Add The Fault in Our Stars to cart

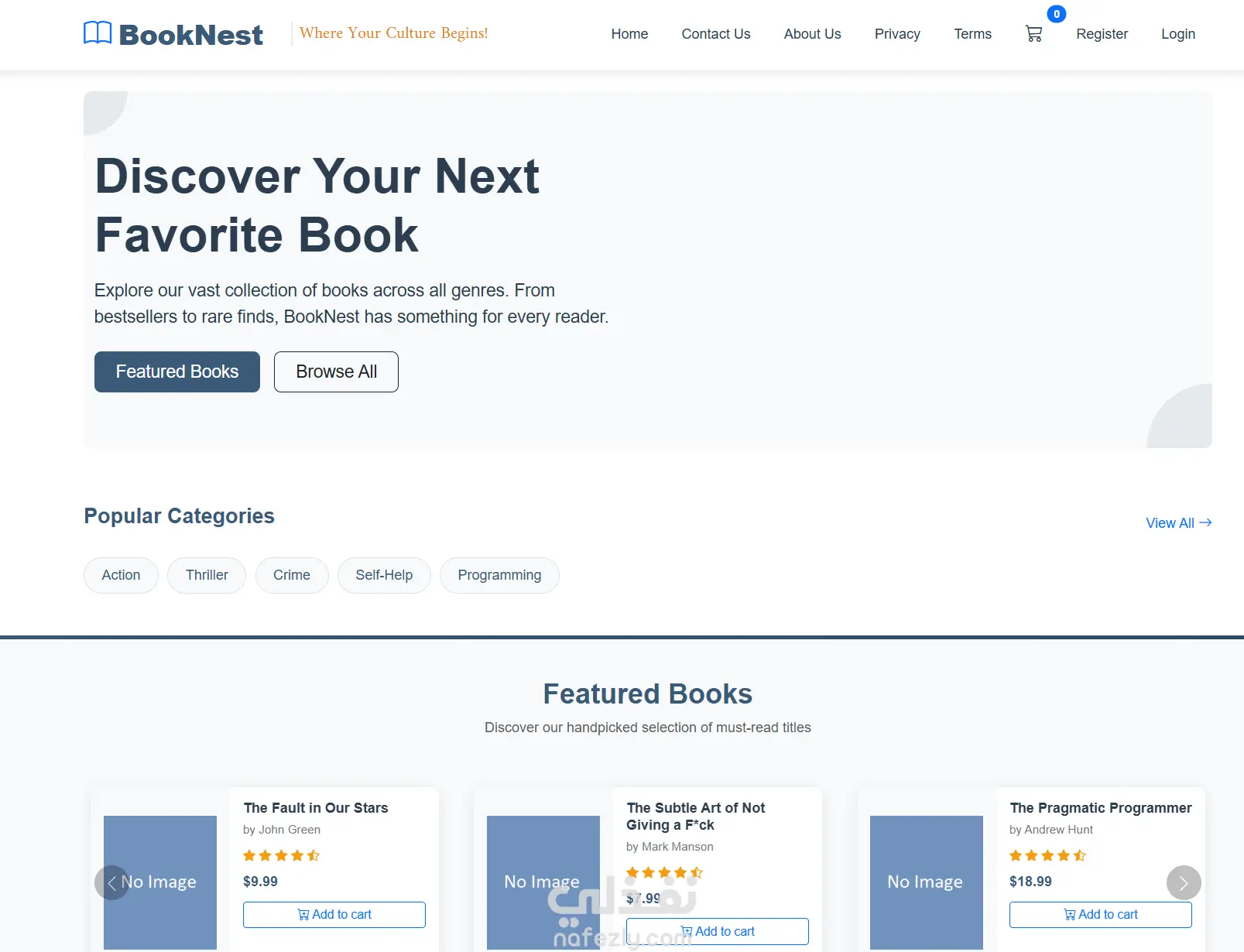coord(334,914)
